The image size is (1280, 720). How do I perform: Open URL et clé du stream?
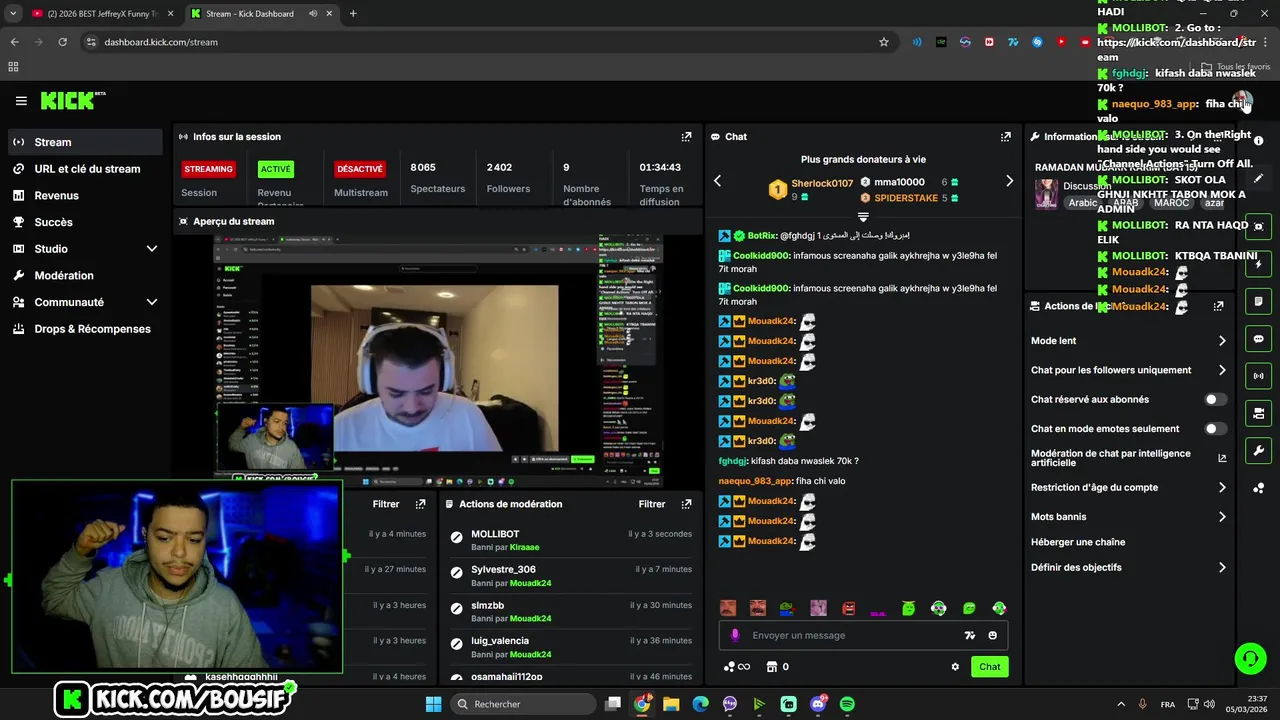(85, 169)
